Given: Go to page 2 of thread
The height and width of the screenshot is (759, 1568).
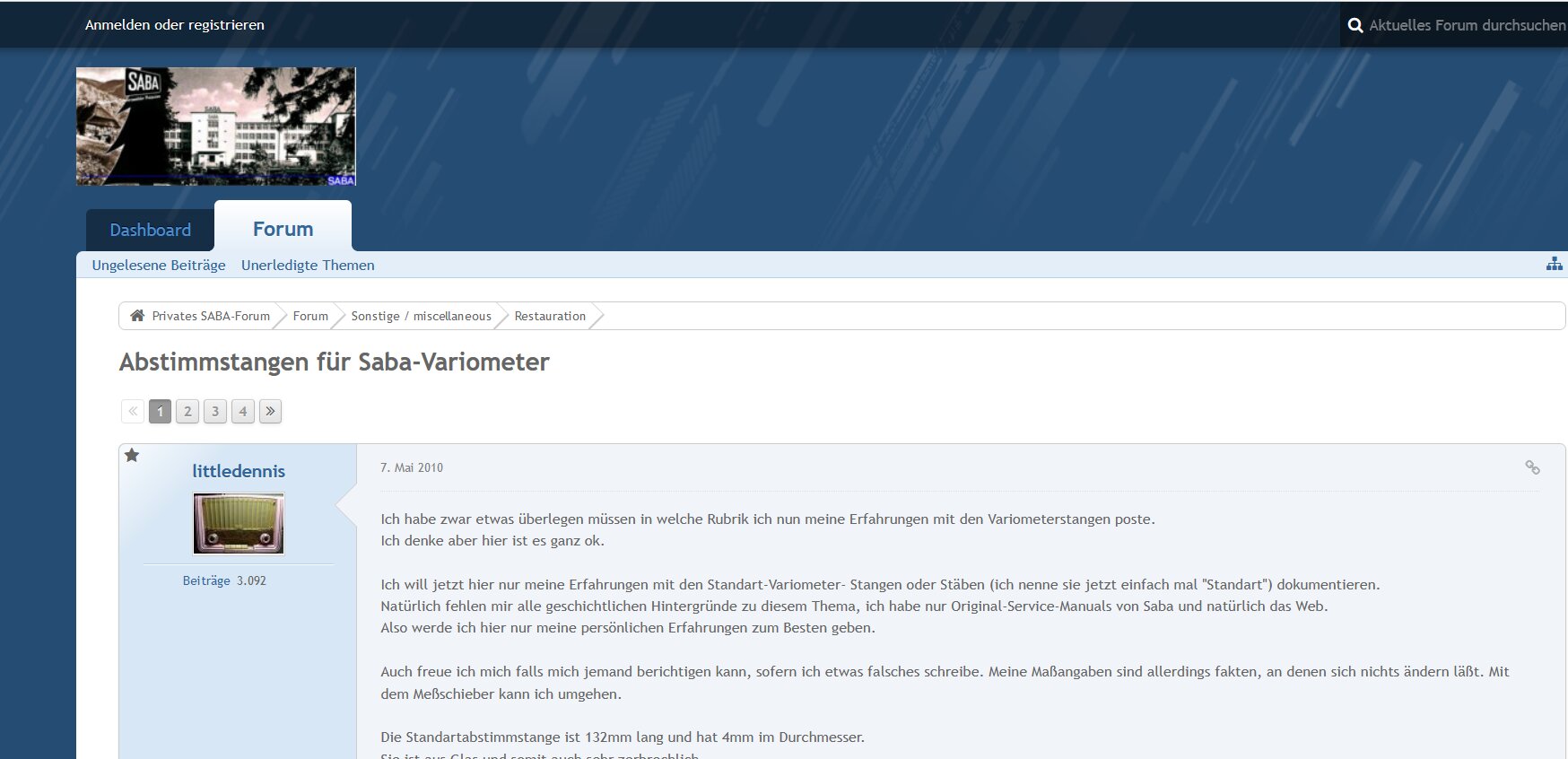Looking at the screenshot, I should [187, 411].
